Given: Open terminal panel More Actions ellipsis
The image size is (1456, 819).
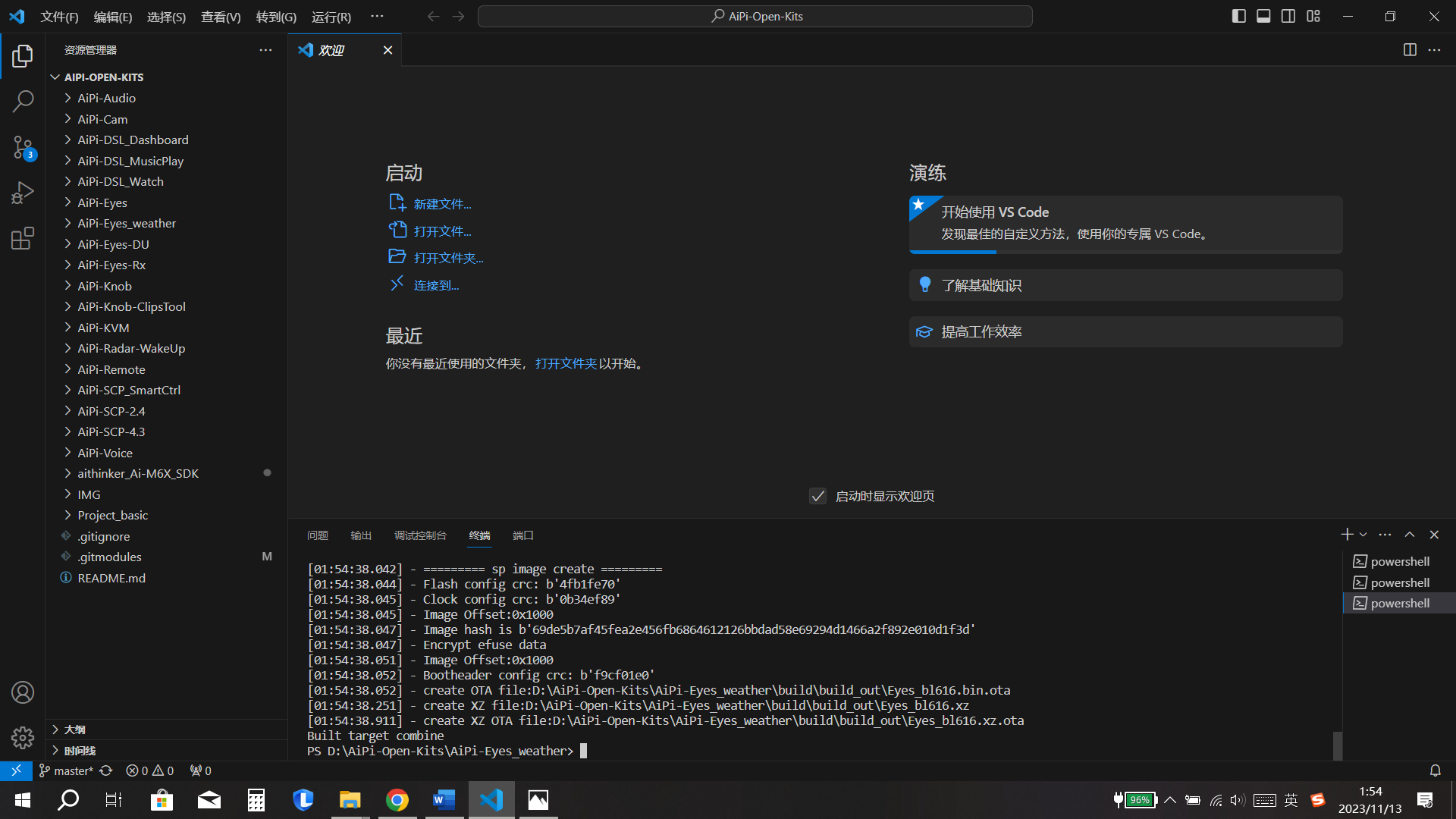Looking at the screenshot, I should click(x=1385, y=535).
